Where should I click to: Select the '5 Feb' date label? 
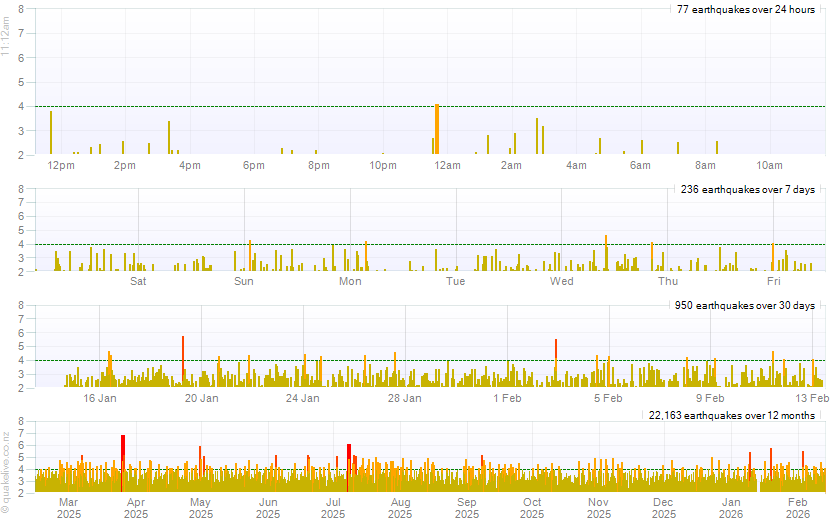tap(608, 398)
